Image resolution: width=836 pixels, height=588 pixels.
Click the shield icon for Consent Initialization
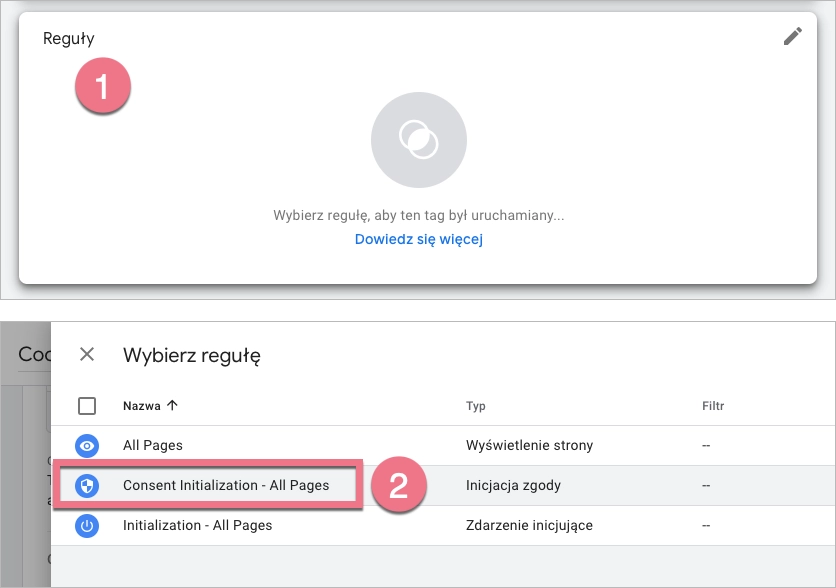[x=87, y=485]
